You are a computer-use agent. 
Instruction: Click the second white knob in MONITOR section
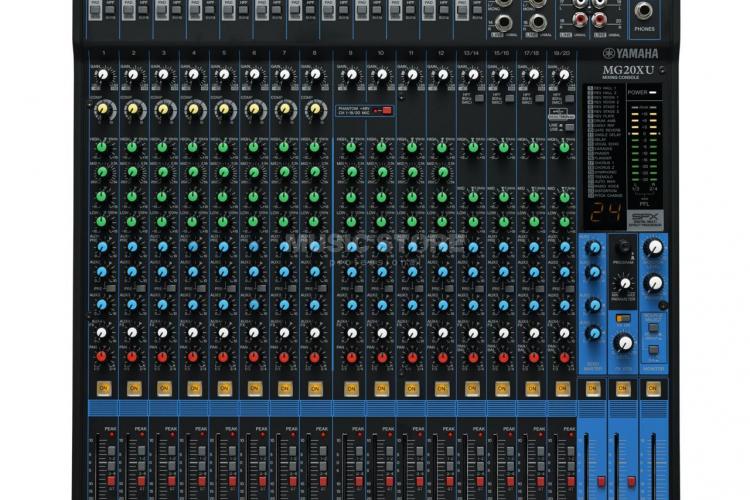(x=653, y=283)
